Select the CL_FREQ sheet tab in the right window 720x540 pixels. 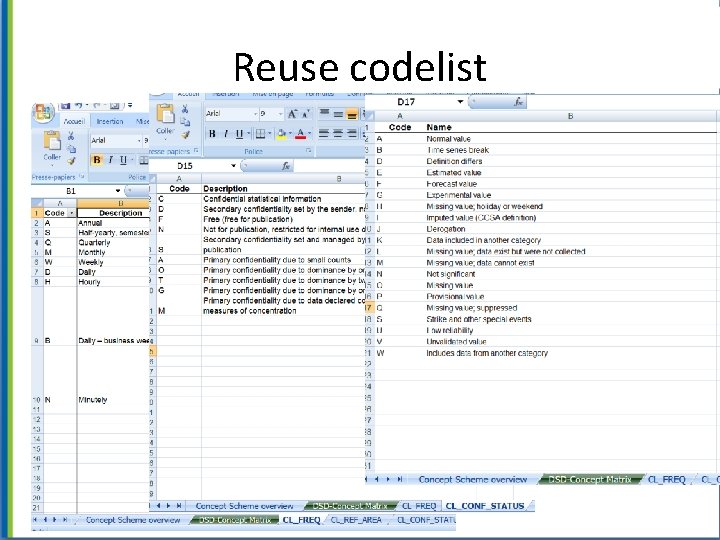(667, 479)
